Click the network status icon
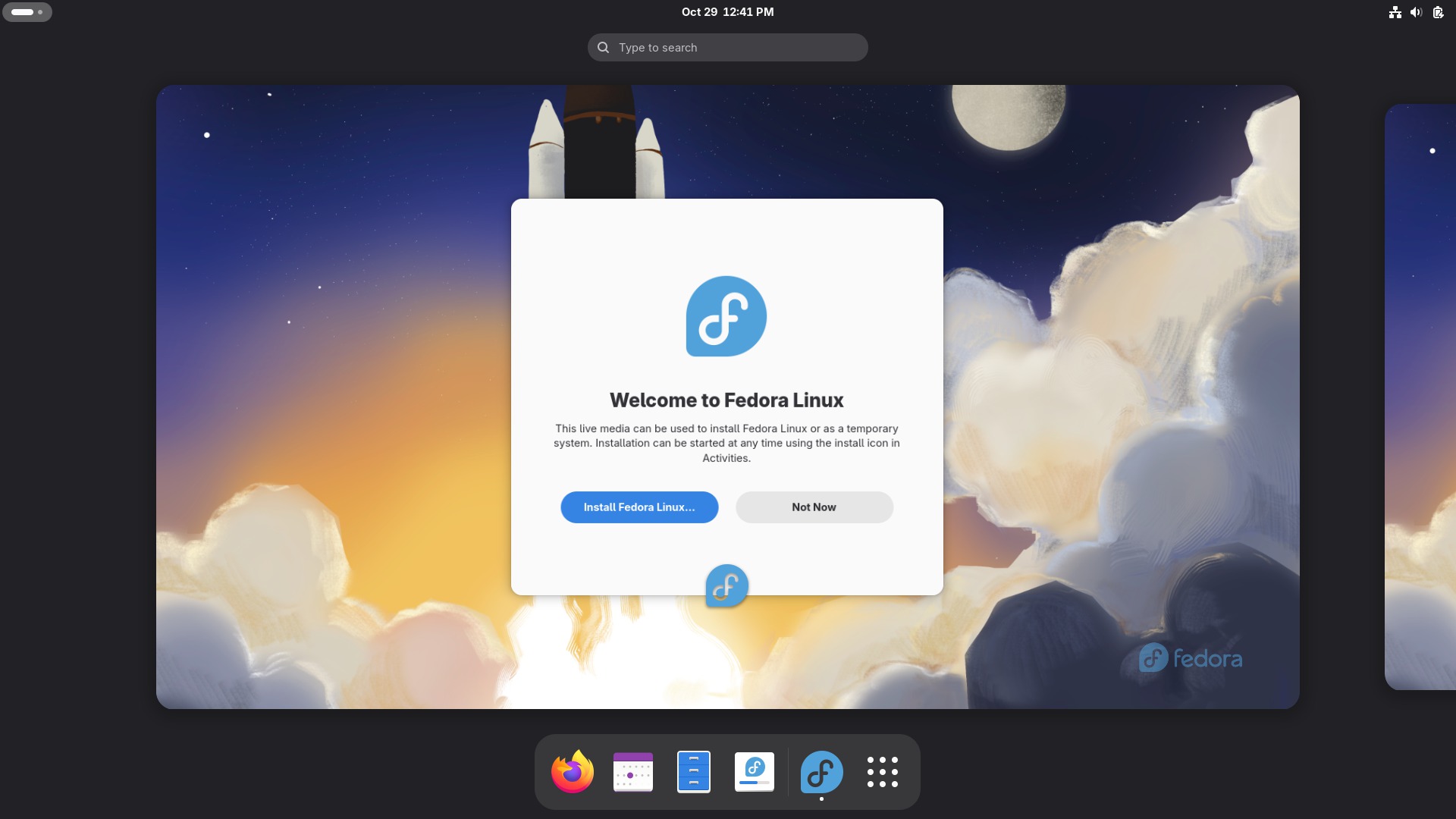Image resolution: width=1456 pixels, height=819 pixels. tap(1395, 12)
